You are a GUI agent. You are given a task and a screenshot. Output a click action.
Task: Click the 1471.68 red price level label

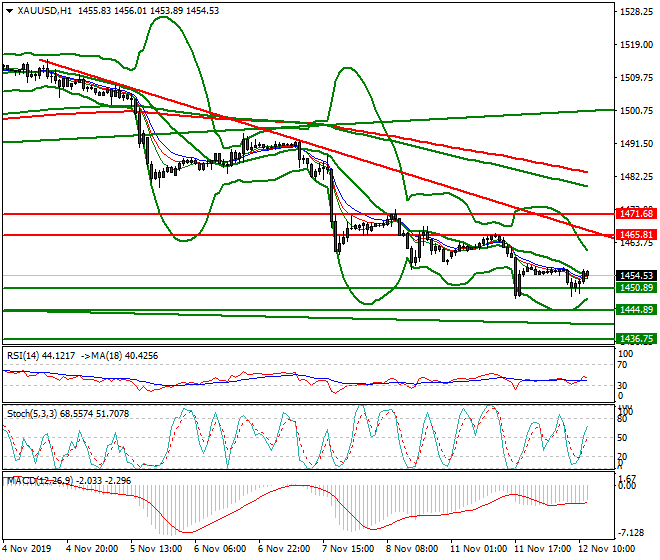636,214
